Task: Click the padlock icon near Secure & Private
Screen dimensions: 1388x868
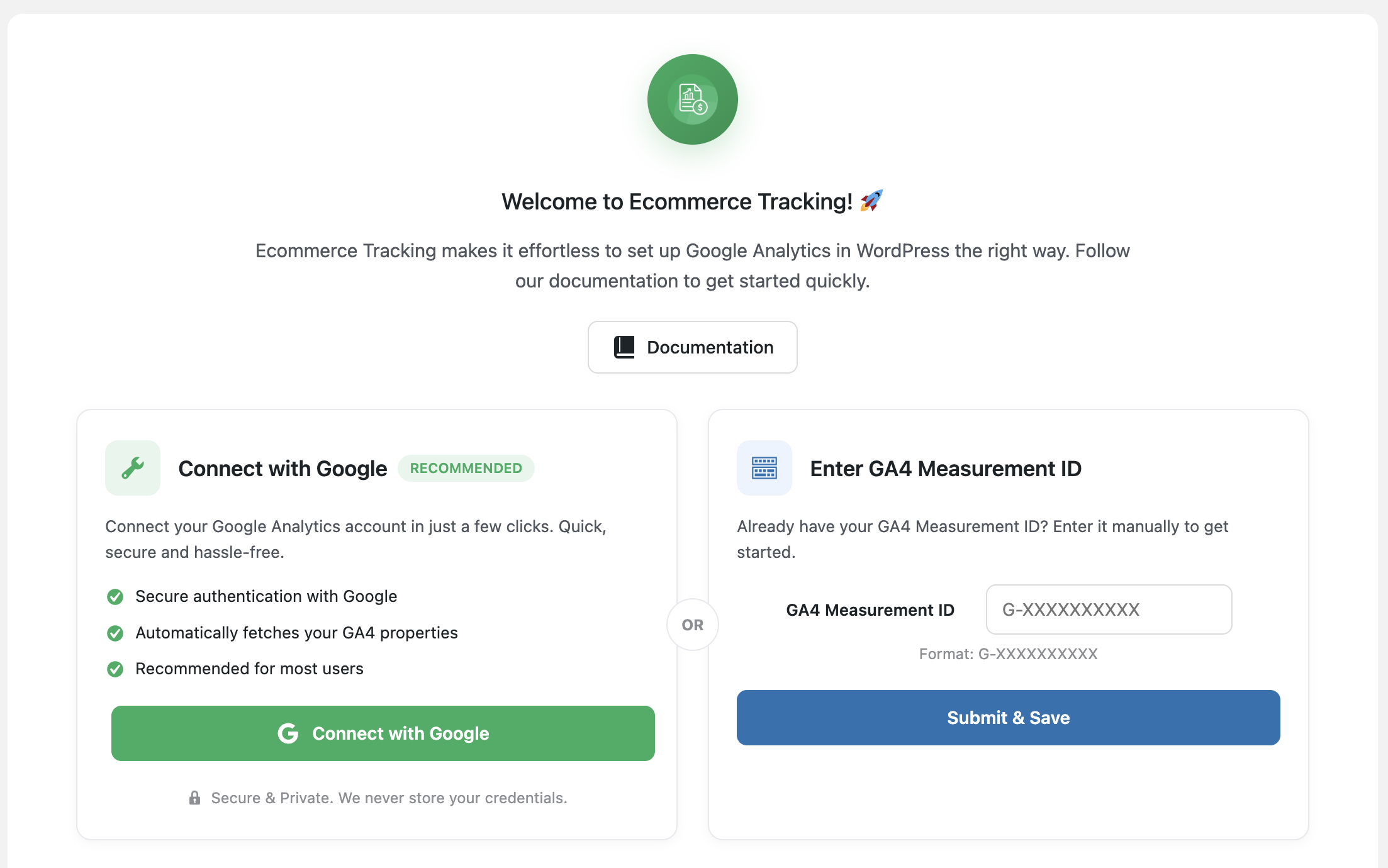Action: coord(195,798)
